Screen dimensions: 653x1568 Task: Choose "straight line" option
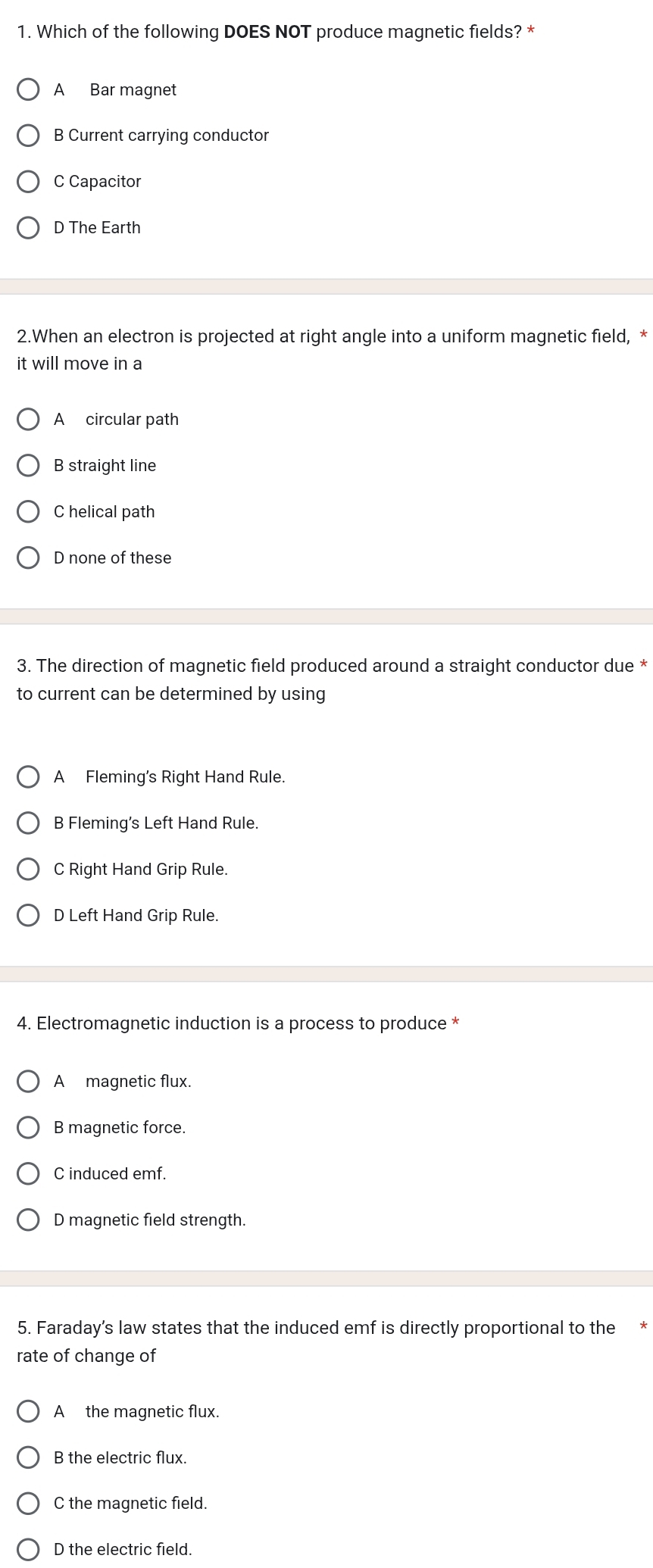29,465
